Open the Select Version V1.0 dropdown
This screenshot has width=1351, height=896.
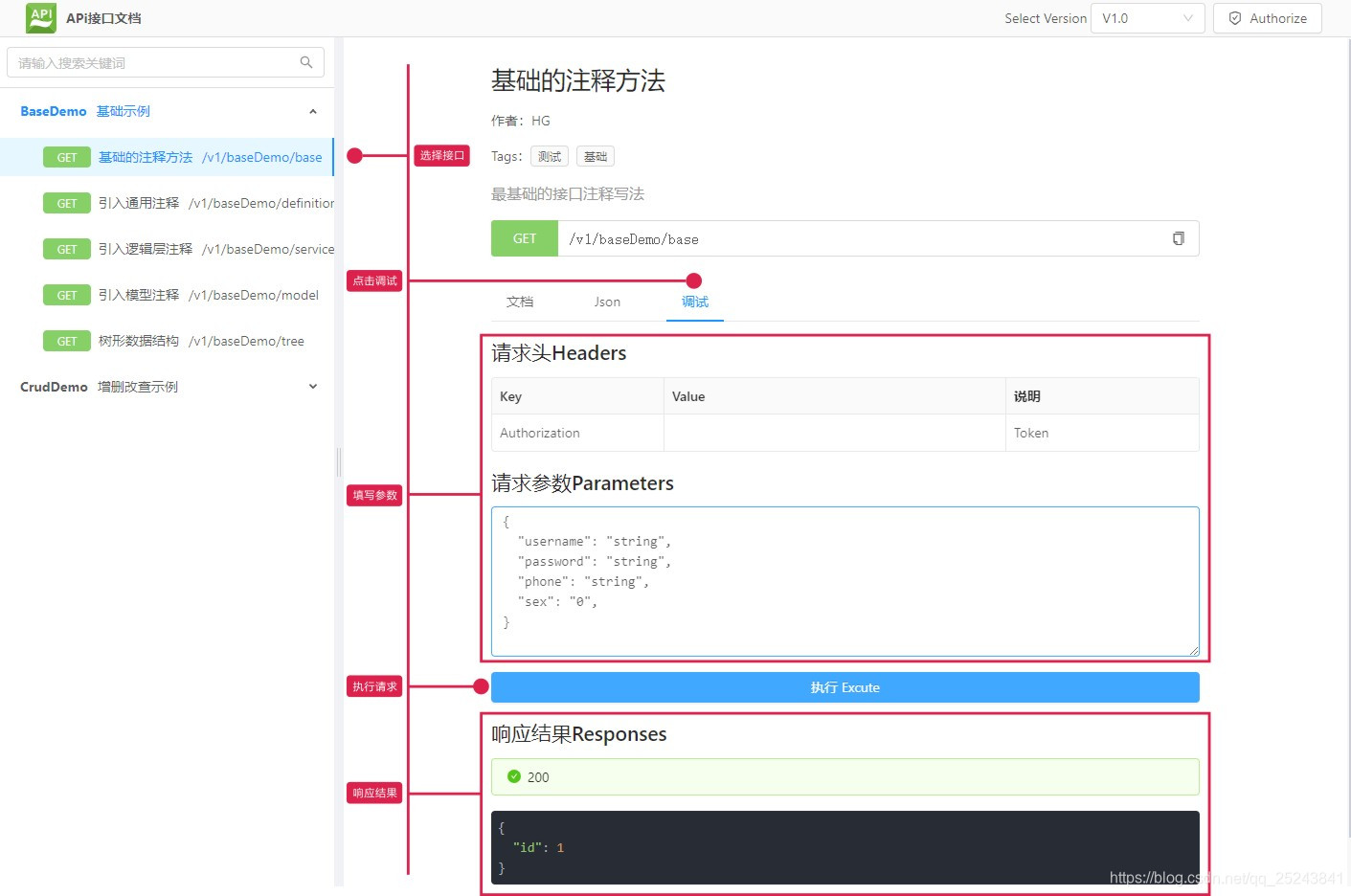point(1147,17)
